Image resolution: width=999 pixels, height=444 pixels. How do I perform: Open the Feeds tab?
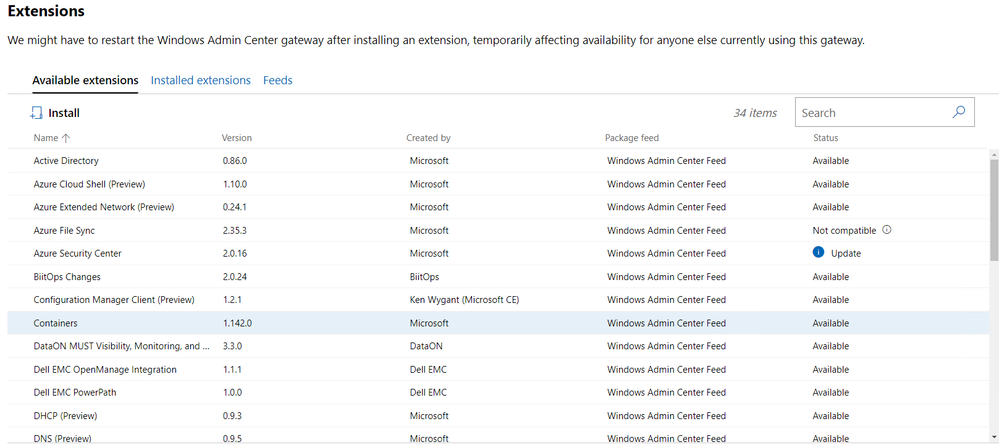tap(278, 80)
